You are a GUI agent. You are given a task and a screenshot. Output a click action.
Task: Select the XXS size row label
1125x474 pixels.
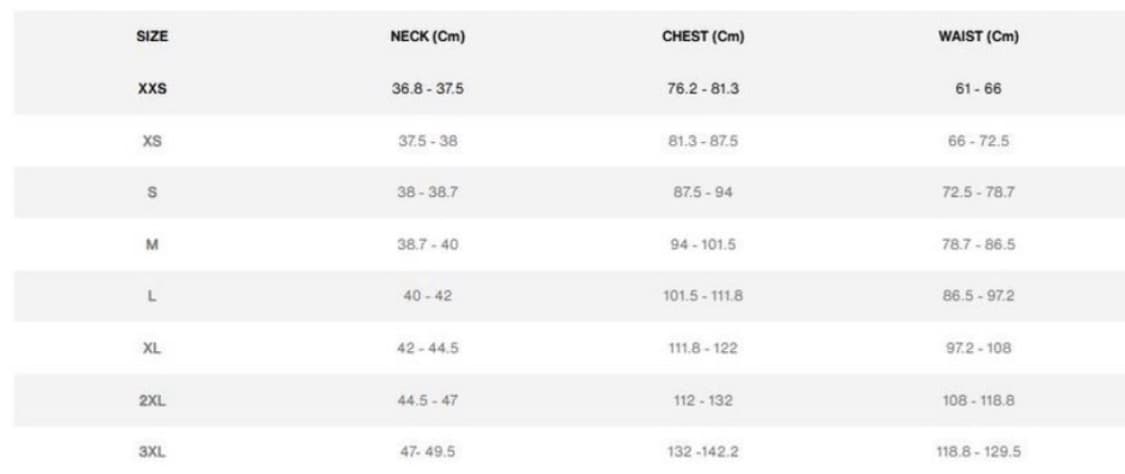[x=152, y=89]
